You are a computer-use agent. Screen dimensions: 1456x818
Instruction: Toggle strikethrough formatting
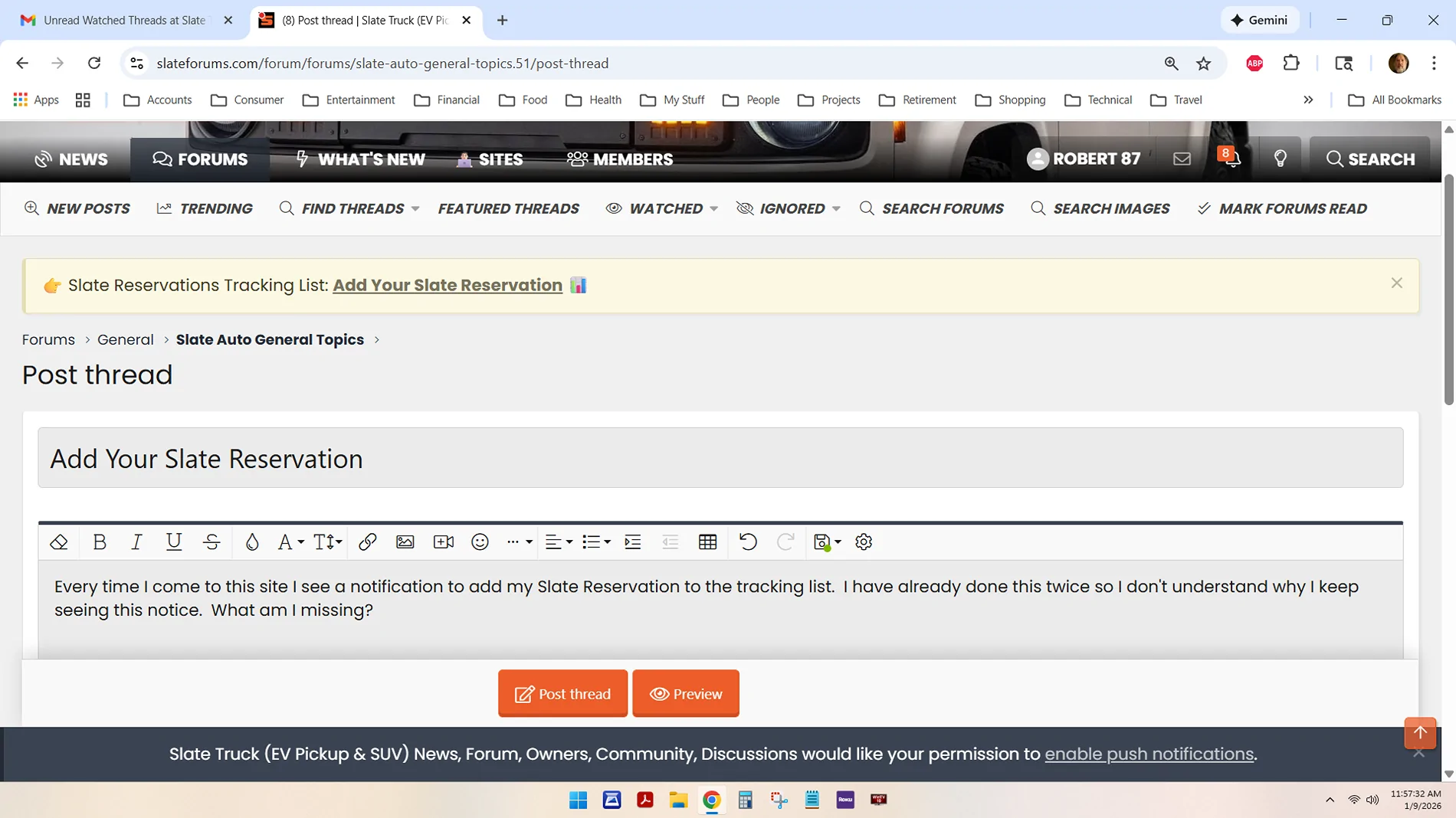pos(212,542)
